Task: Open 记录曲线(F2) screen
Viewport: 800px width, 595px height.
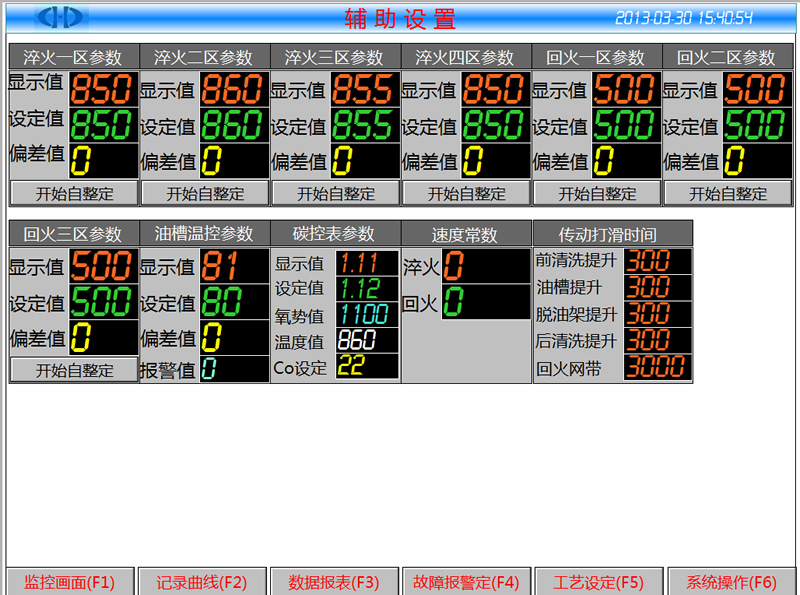Action: pyautogui.click(x=202, y=582)
